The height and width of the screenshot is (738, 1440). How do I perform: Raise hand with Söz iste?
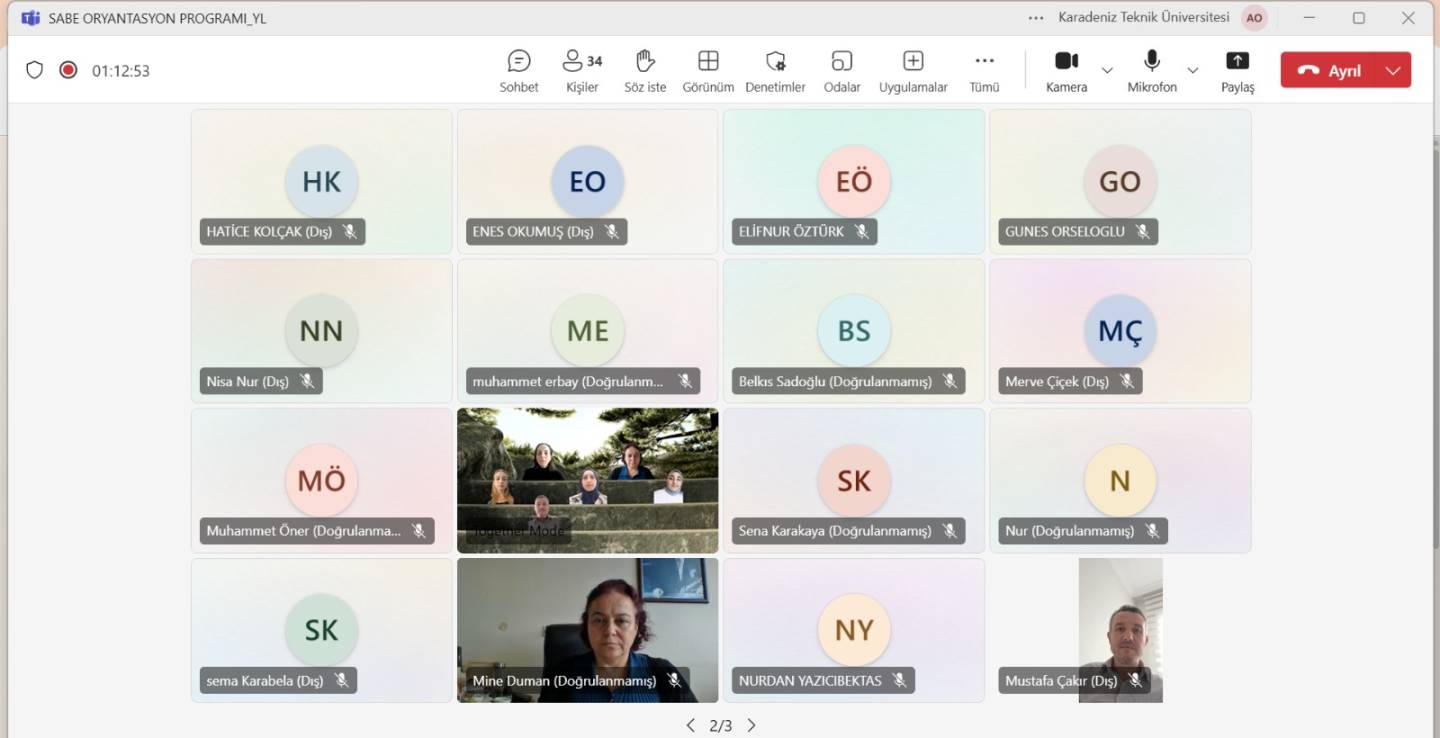tap(645, 71)
